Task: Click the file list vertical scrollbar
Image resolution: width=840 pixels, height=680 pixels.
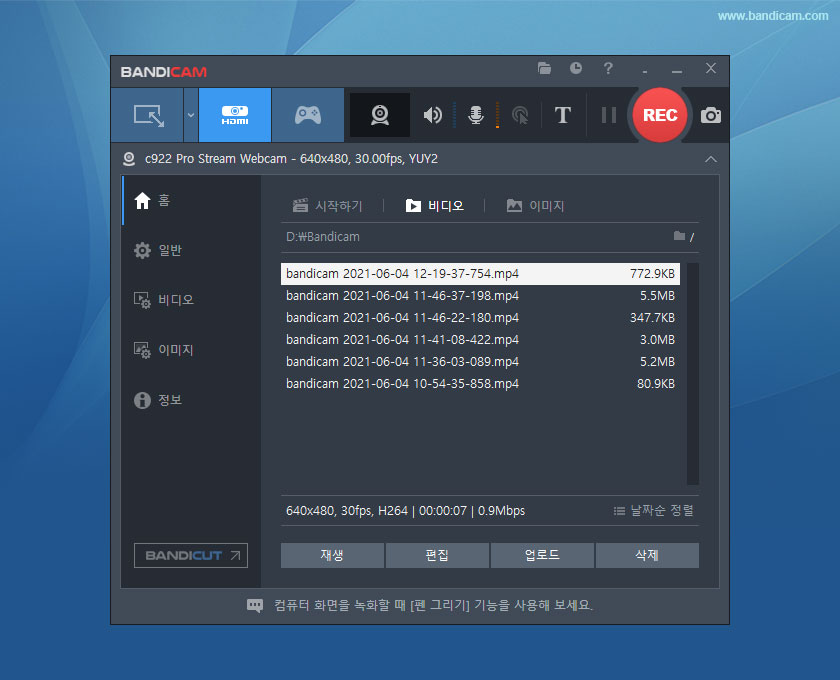Action: 693,373
